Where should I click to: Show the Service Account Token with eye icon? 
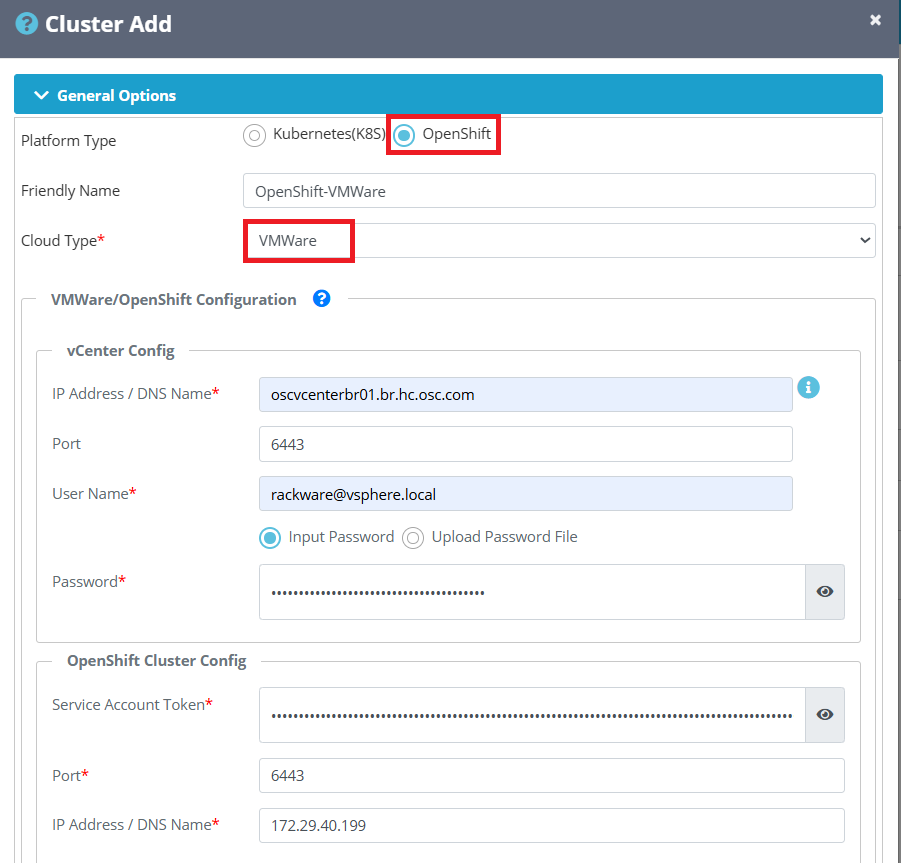pyautogui.click(x=825, y=715)
